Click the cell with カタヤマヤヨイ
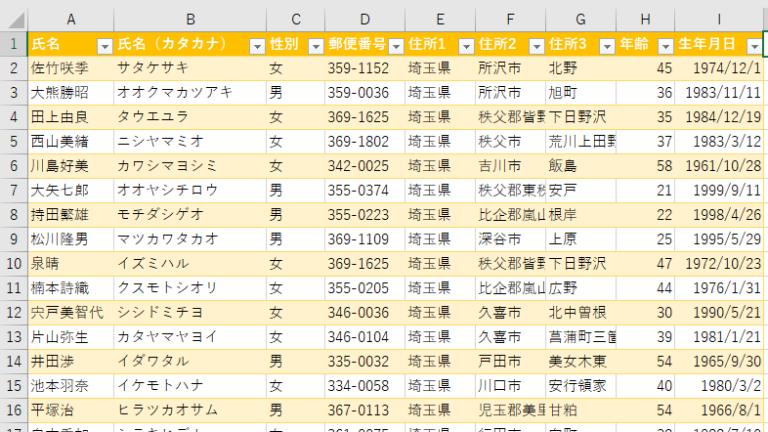Screen dimensions: 768x432 click(x=190, y=336)
